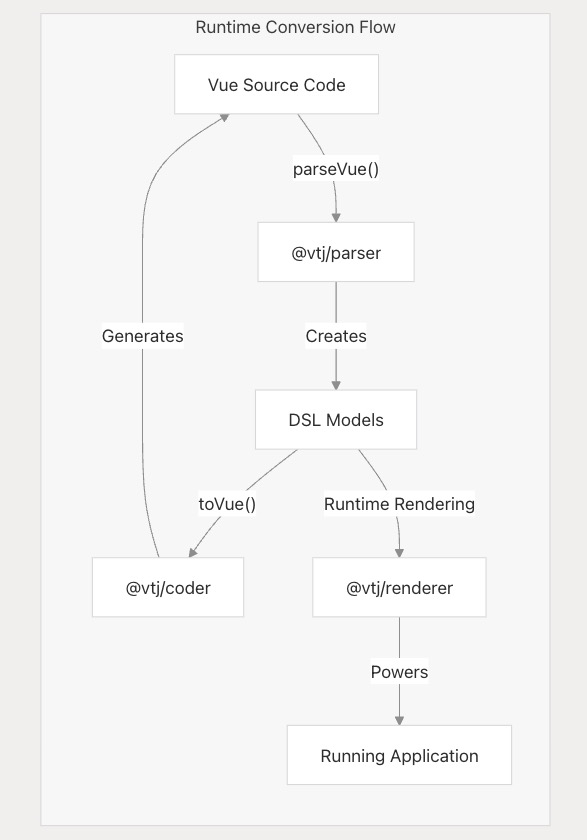Viewport: 587px width, 840px height.
Task: Click the Runtime Conversion Flow title
Action: tap(295, 27)
